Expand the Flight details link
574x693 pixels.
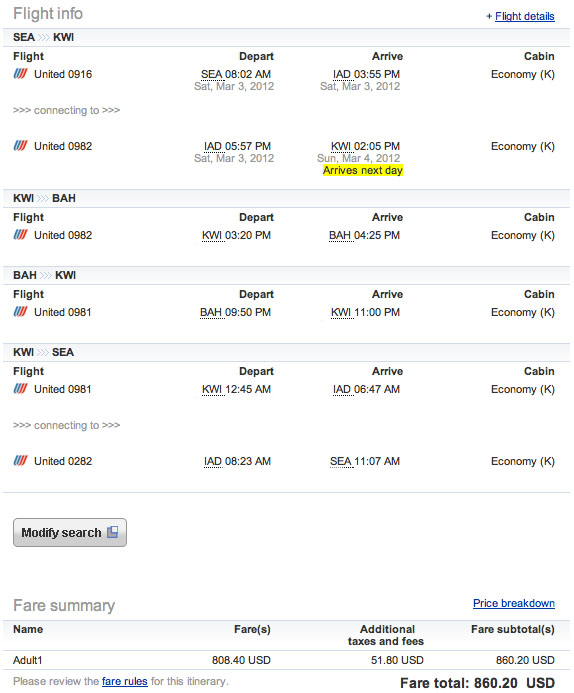(525, 16)
